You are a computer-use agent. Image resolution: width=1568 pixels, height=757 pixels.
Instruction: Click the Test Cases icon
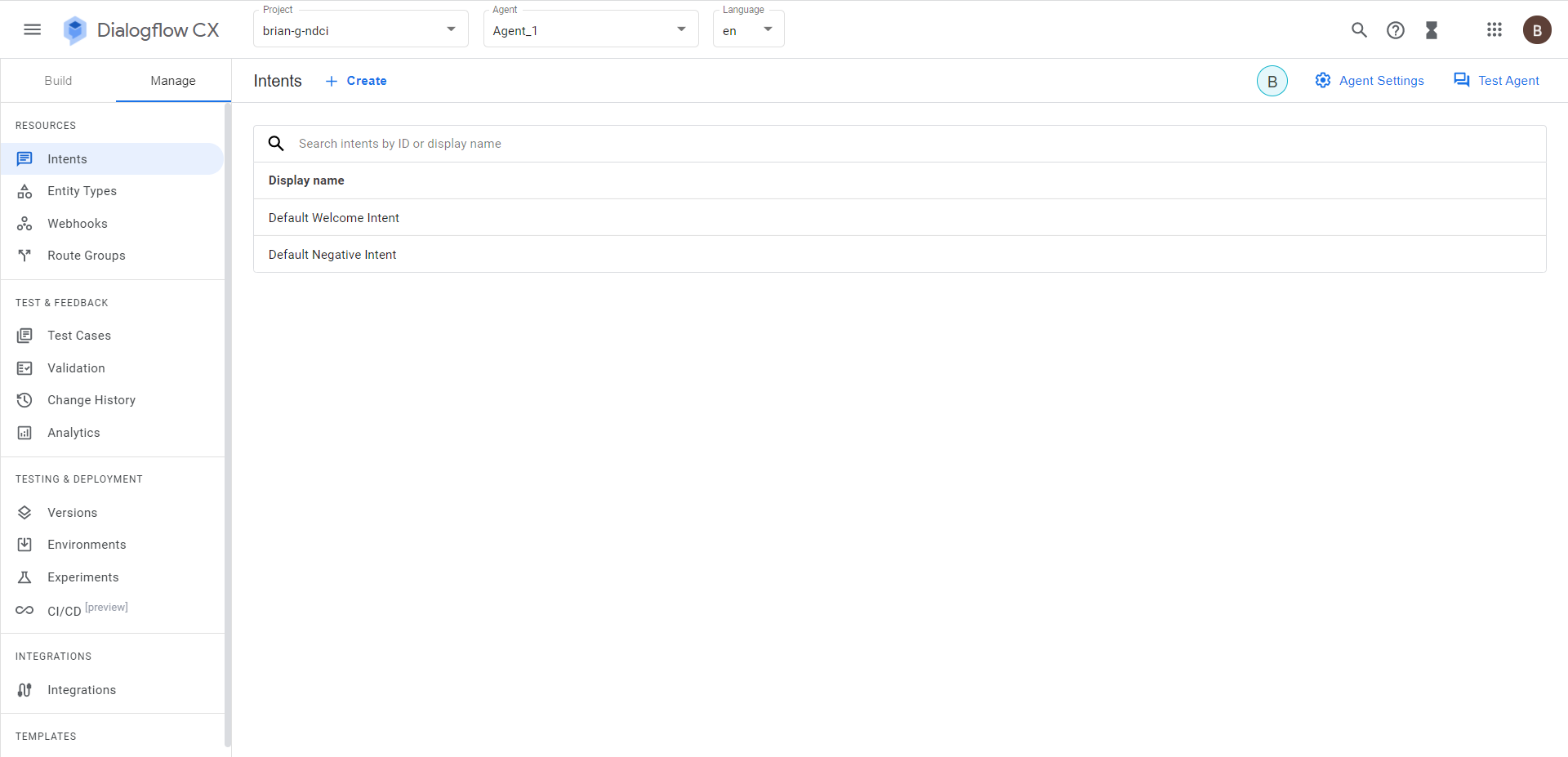[24, 336]
